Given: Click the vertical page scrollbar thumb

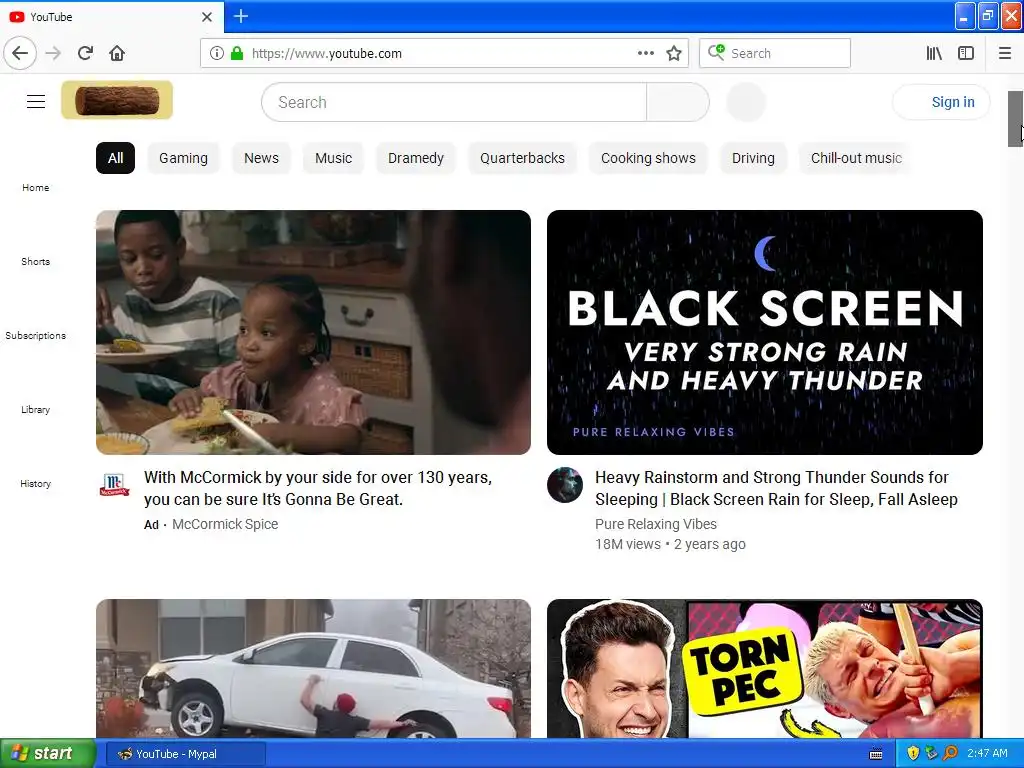Looking at the screenshot, I should coord(1016,119).
